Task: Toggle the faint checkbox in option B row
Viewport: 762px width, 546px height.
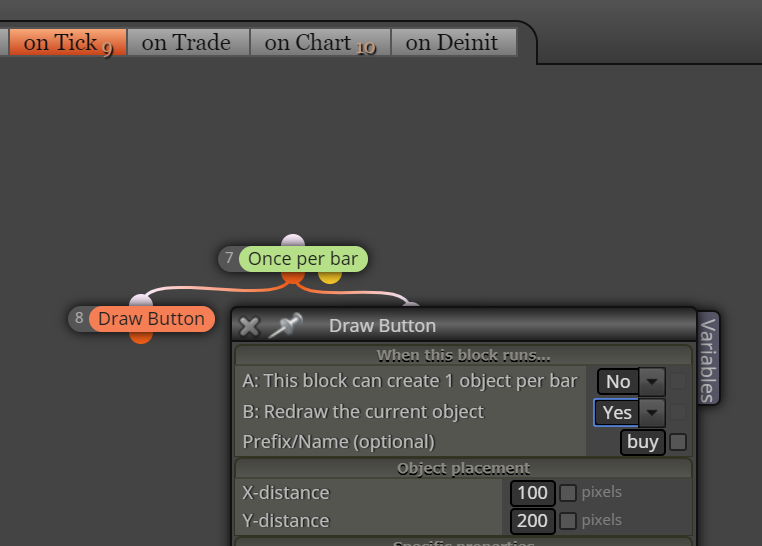Action: click(678, 412)
